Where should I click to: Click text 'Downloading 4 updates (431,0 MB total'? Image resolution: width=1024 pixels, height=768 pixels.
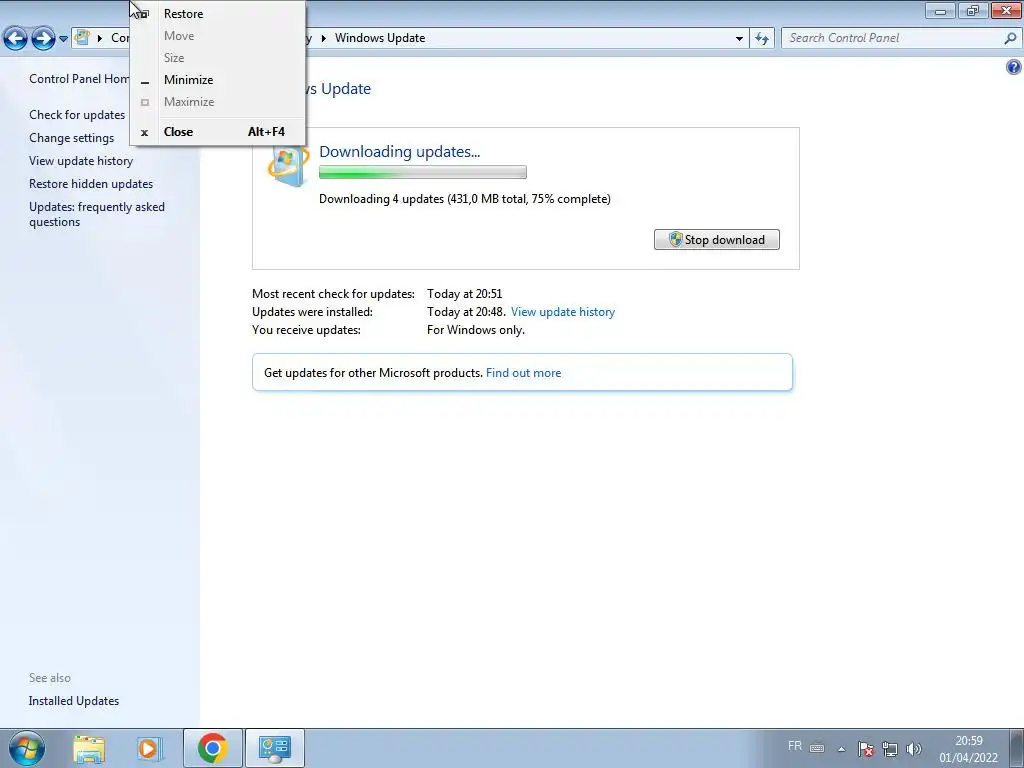(423, 199)
